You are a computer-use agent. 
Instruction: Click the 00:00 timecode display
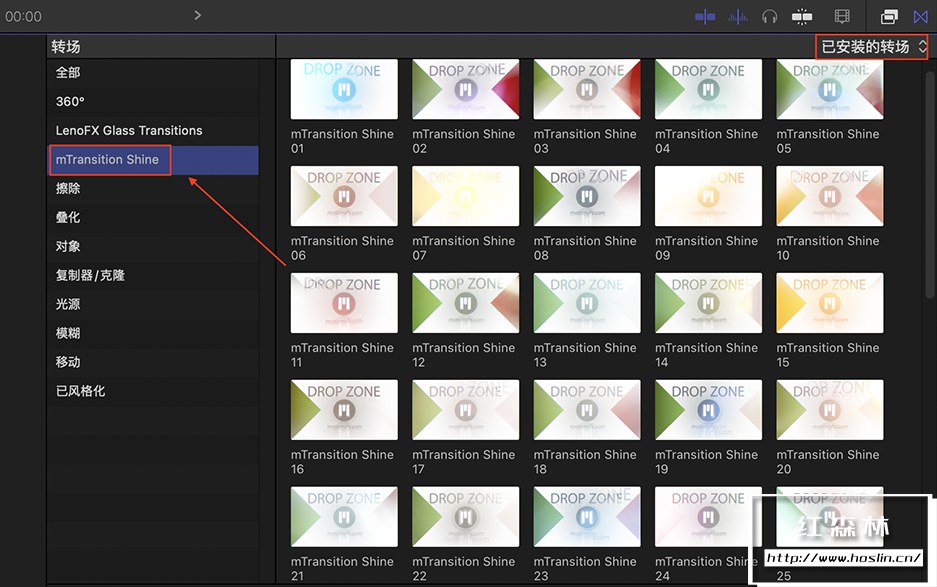(23, 17)
